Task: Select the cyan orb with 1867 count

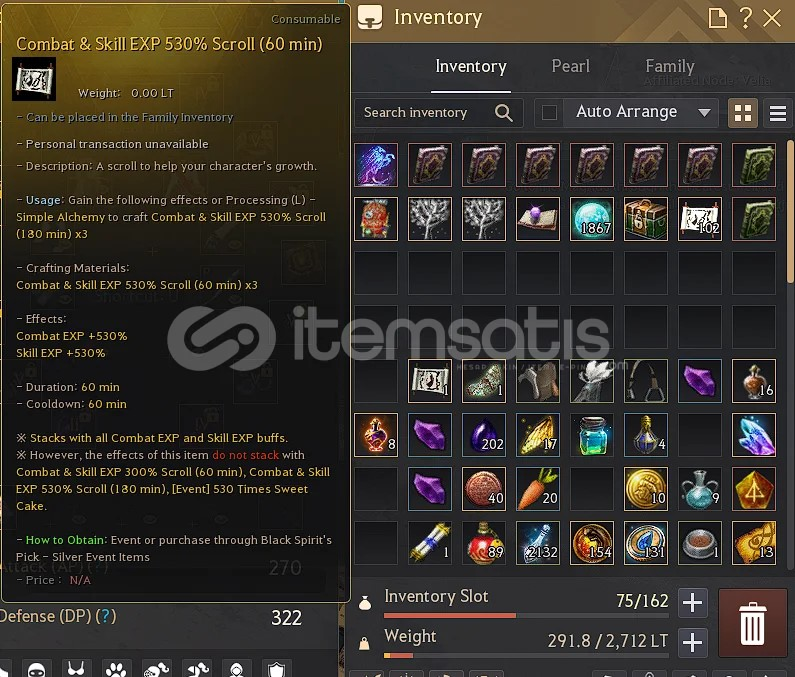Action: [x=592, y=219]
